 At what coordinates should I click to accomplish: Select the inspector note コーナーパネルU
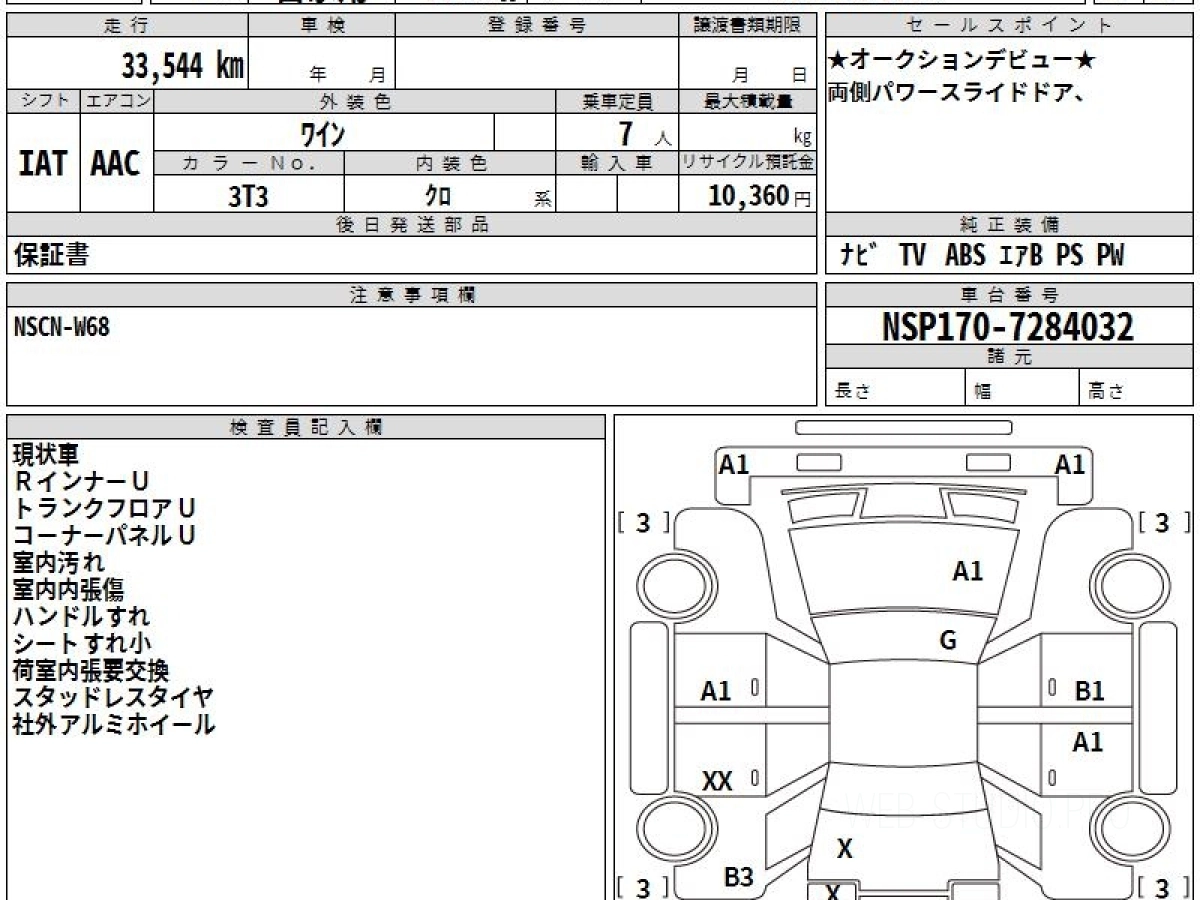(104, 535)
